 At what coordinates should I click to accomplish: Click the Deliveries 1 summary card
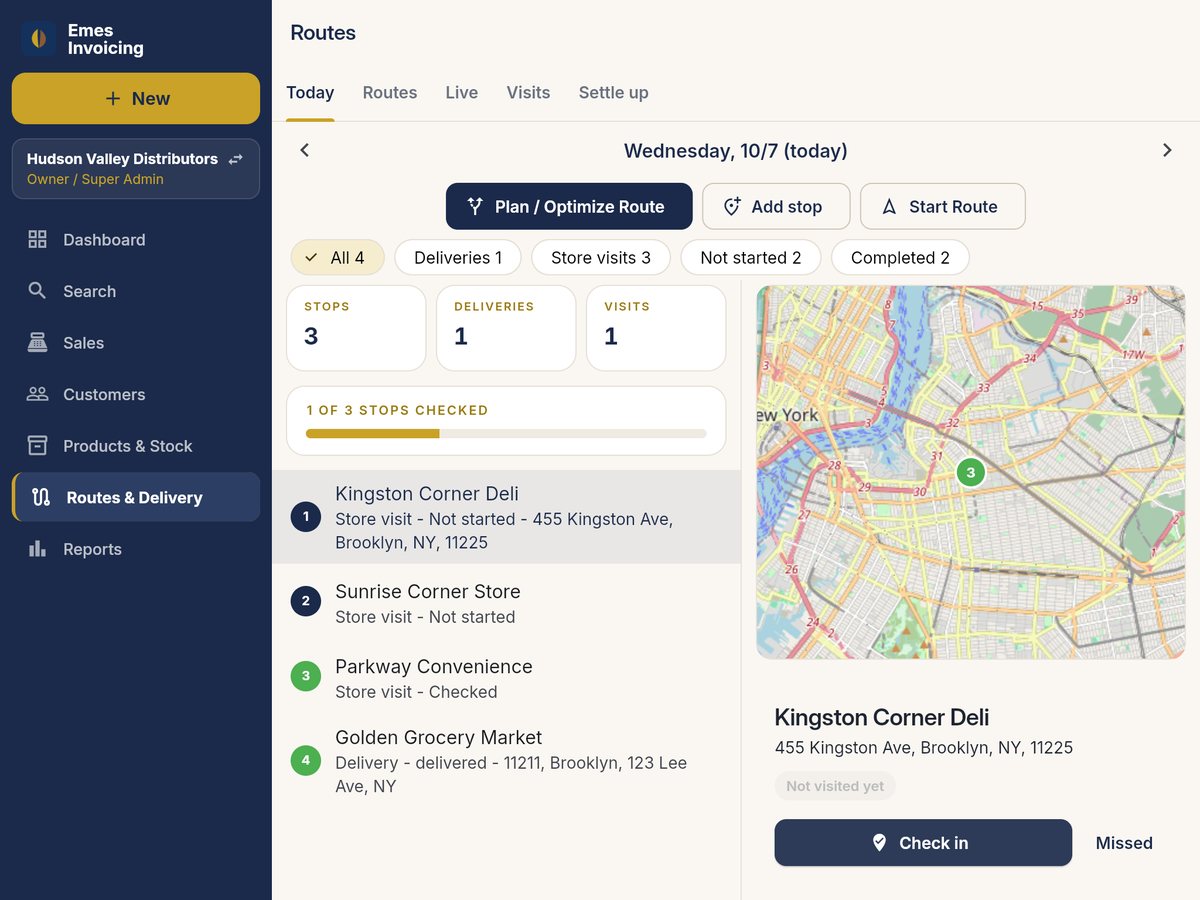pyautogui.click(x=506, y=328)
